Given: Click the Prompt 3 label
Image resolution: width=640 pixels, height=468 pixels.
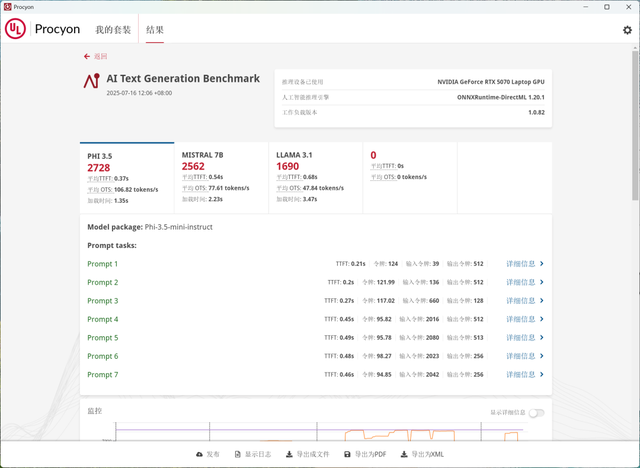Looking at the screenshot, I should [103, 300].
